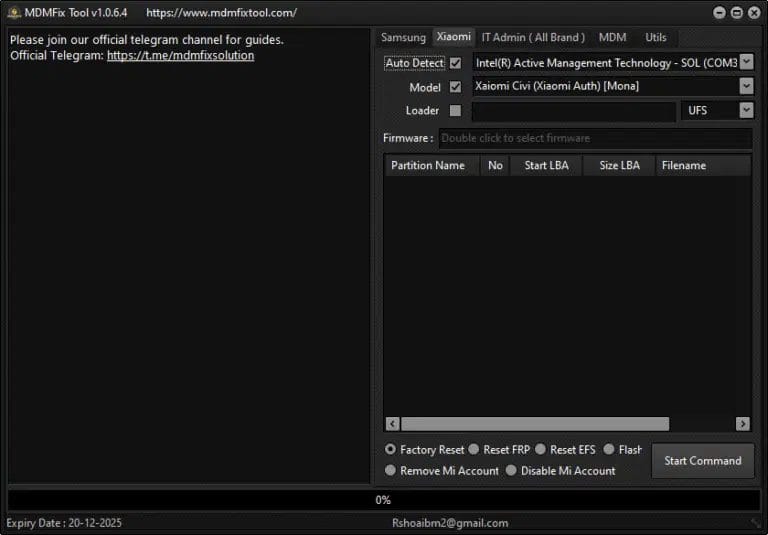This screenshot has height=535, width=768.
Task: Choose the Remove Mi Account option
Action: pyautogui.click(x=391, y=470)
